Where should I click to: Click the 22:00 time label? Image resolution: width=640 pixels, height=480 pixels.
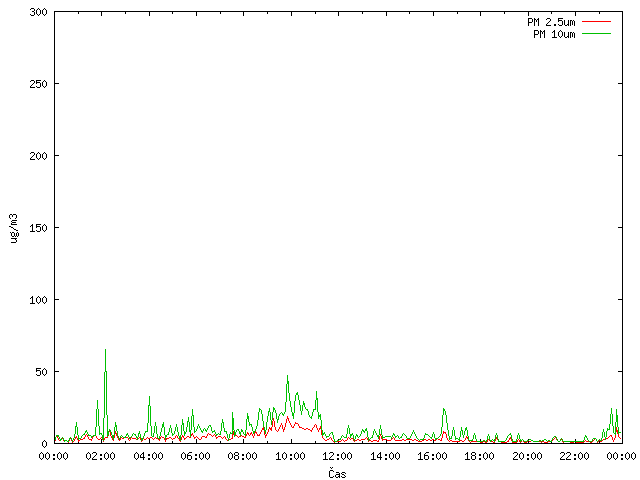point(574,456)
